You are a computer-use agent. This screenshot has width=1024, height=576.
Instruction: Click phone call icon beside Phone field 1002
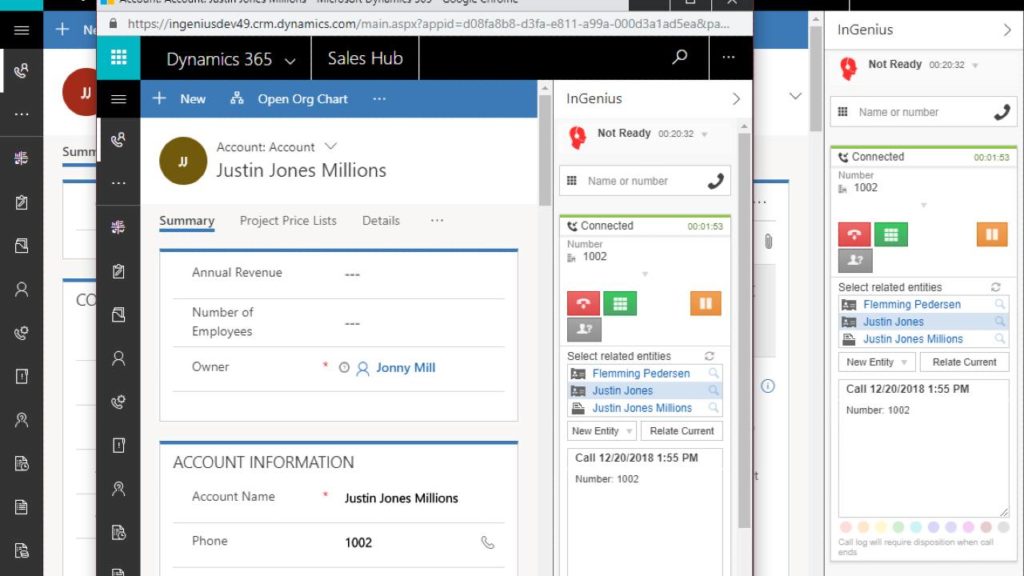(x=487, y=542)
